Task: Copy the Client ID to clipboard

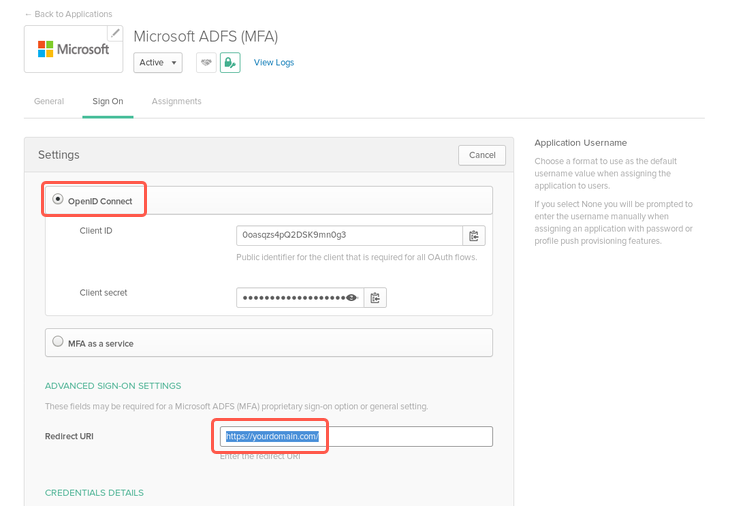Action: [x=475, y=236]
